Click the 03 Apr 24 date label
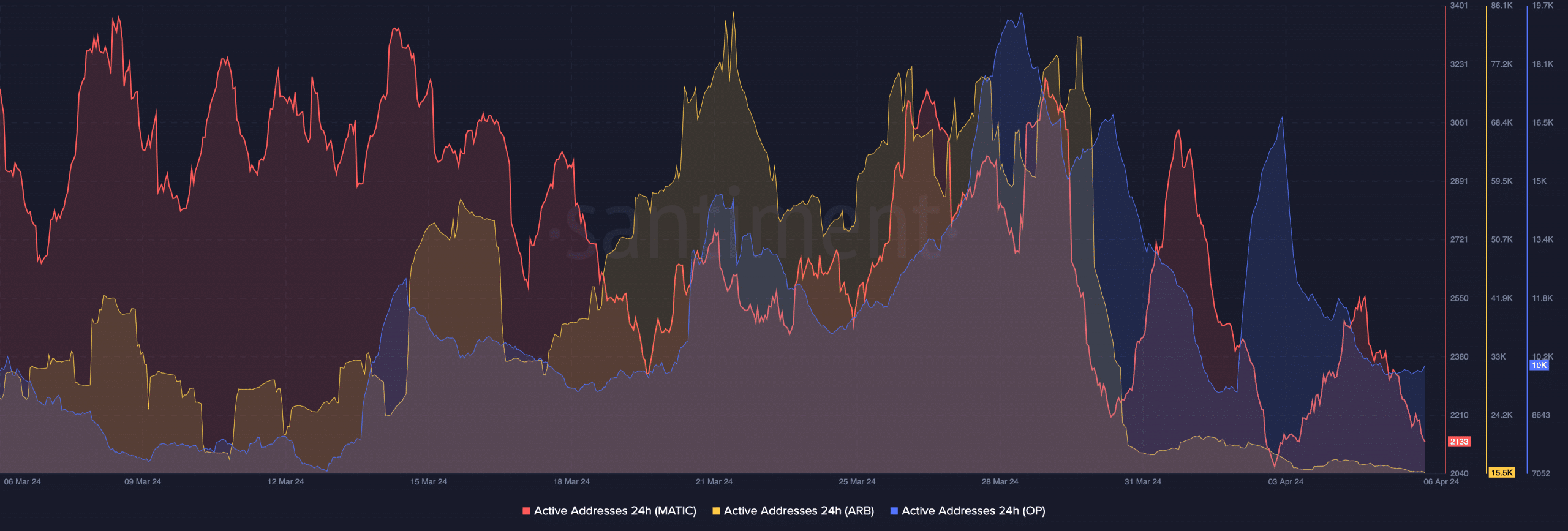The width and height of the screenshot is (1568, 531). (x=1286, y=482)
